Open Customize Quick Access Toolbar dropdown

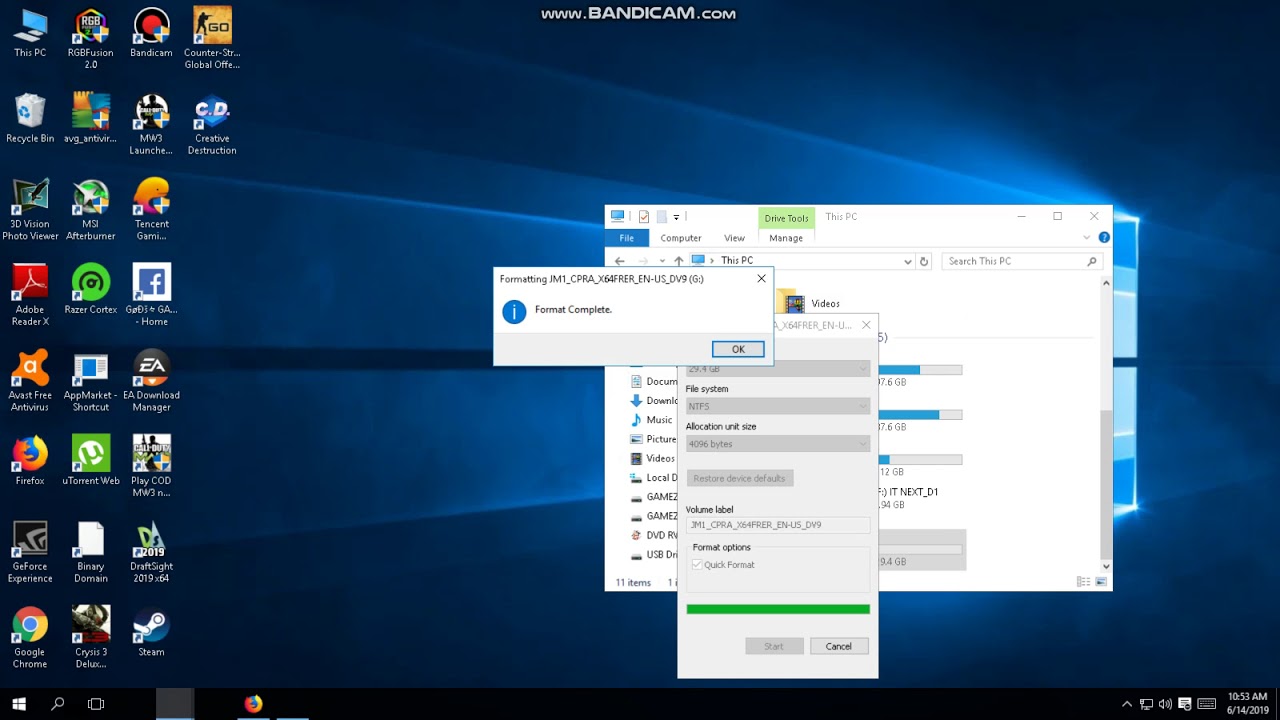click(677, 217)
